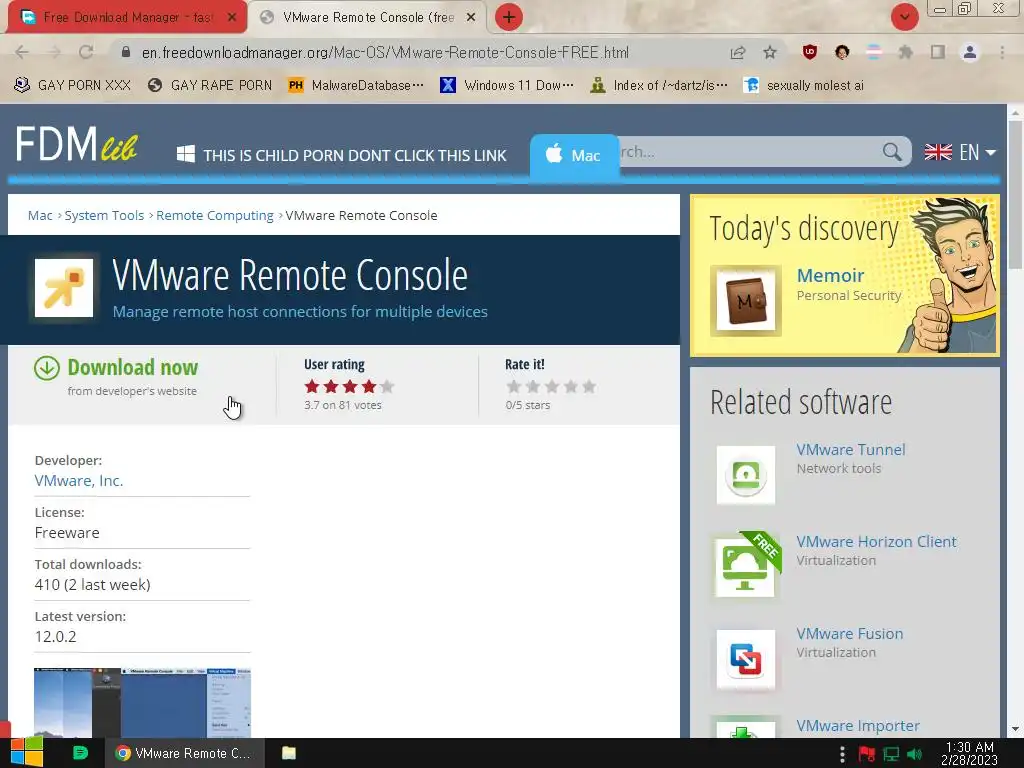Select the VMware Remote Console browser tab
Screen dimensions: 1024x768
click(368, 17)
